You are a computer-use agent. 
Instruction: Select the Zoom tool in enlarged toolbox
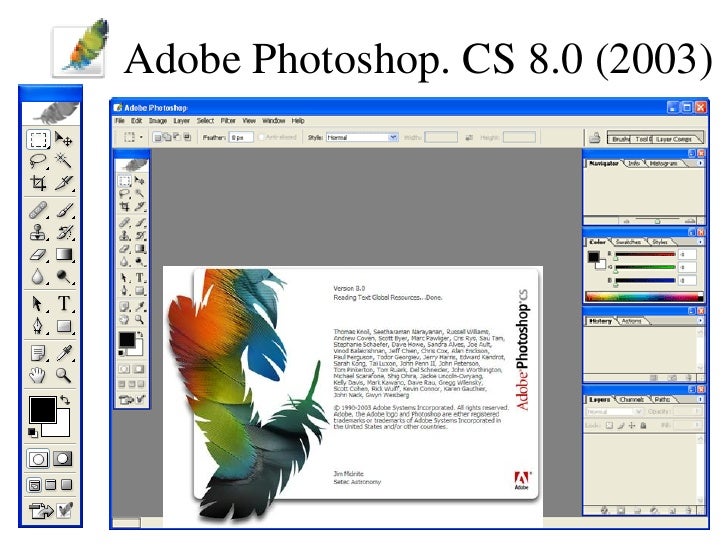[64, 375]
